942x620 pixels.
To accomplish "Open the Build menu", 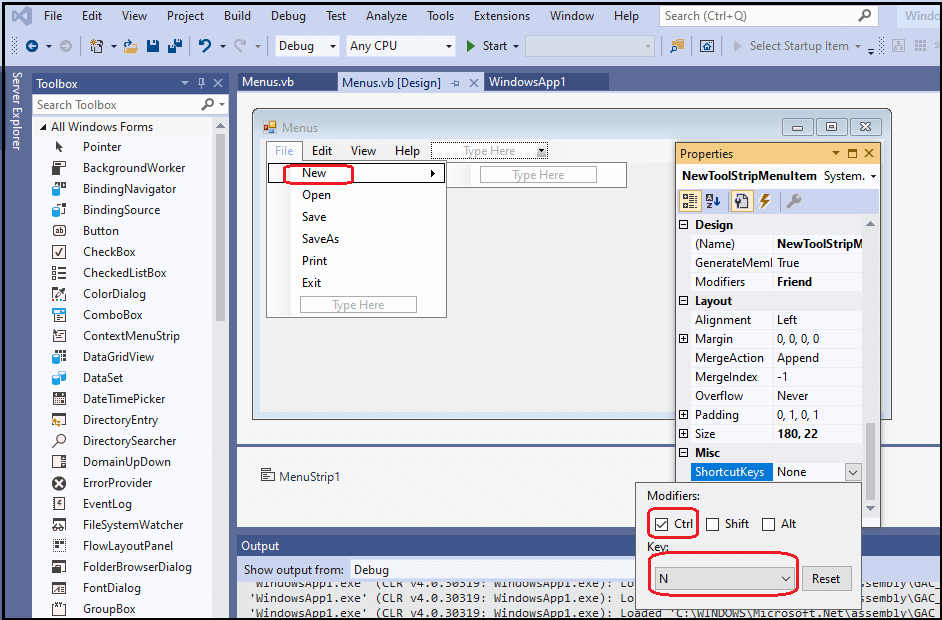I will click(237, 16).
